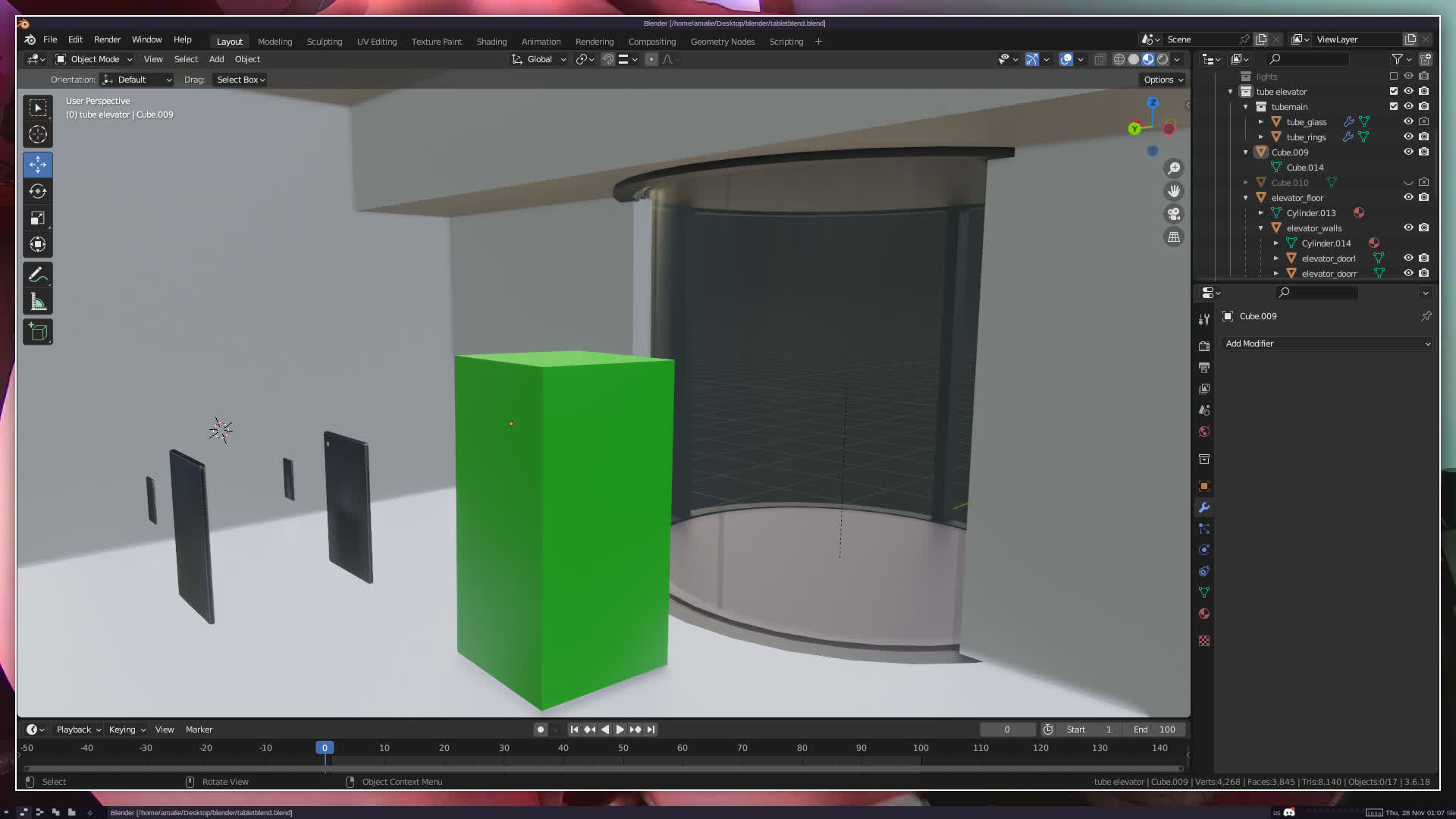Select the Measure tool
The image size is (1456, 819).
[38, 303]
